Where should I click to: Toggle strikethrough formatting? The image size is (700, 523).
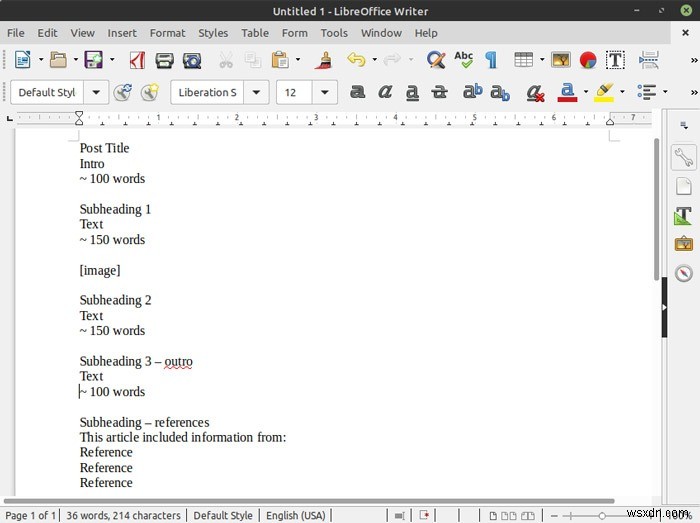440,92
